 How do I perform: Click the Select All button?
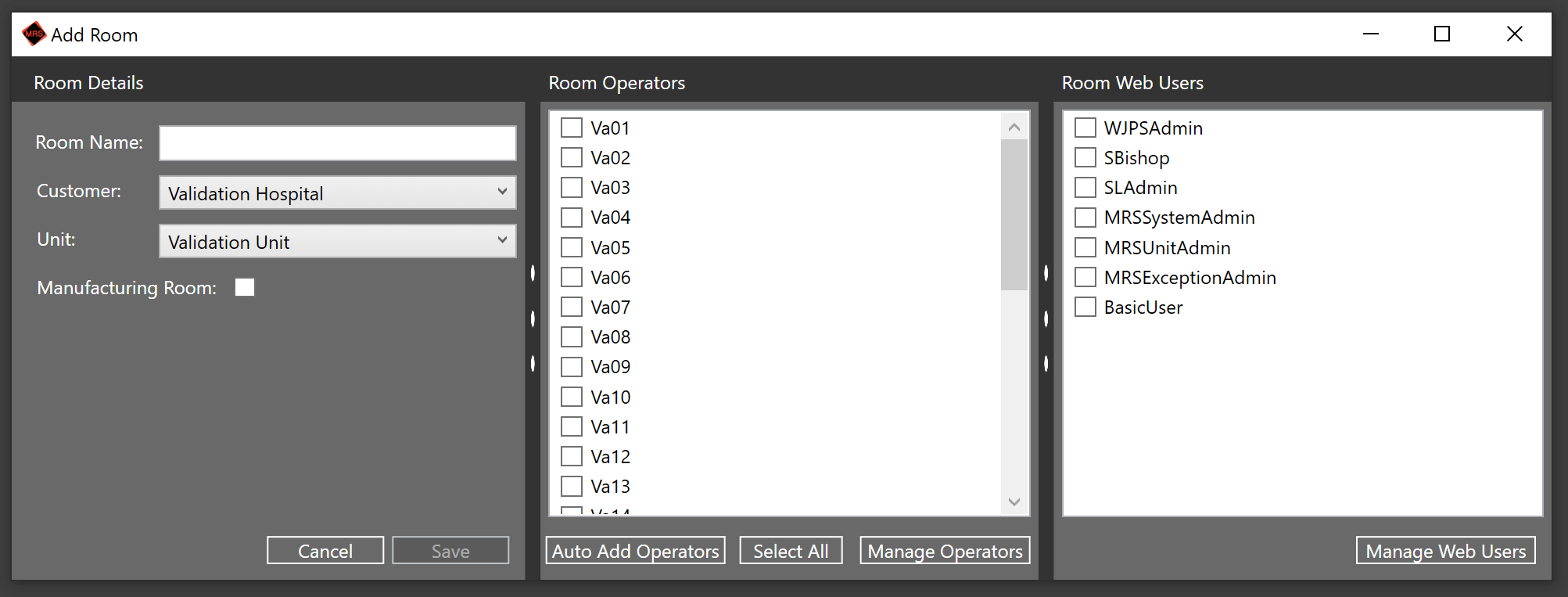[x=791, y=550]
